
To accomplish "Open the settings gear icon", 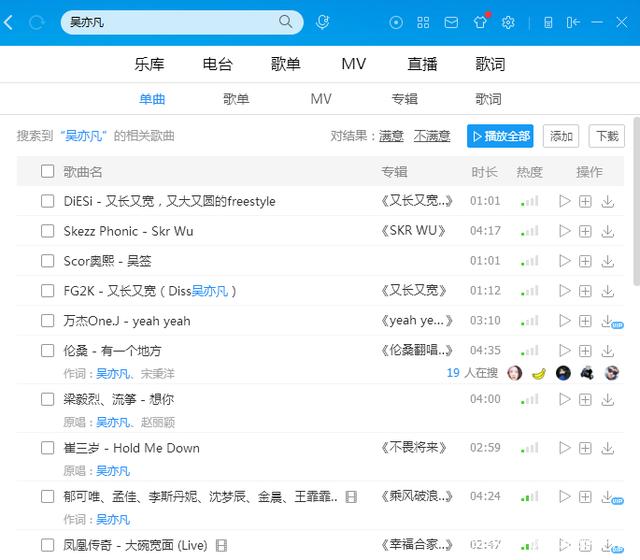I will pyautogui.click(x=508, y=22).
